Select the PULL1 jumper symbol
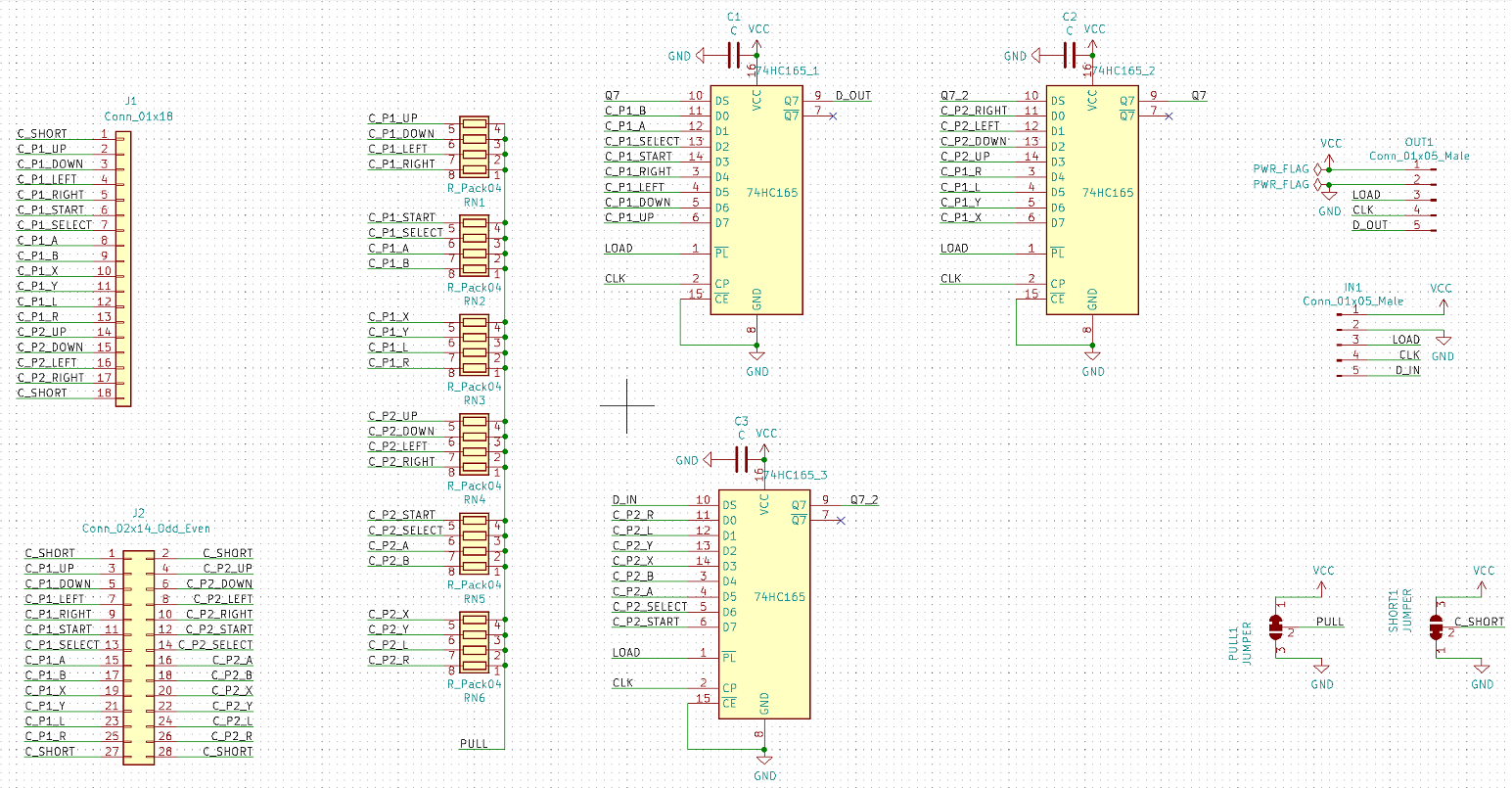 pyautogui.click(x=1276, y=627)
